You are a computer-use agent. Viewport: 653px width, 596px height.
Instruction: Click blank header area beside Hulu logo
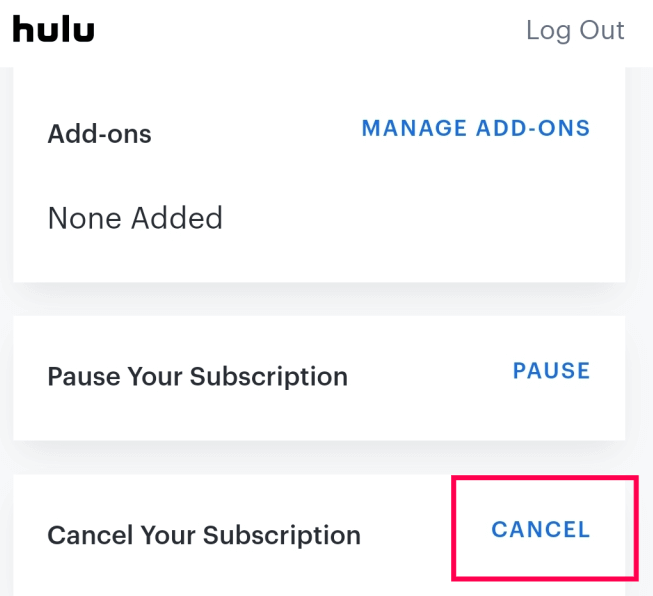pos(300,30)
